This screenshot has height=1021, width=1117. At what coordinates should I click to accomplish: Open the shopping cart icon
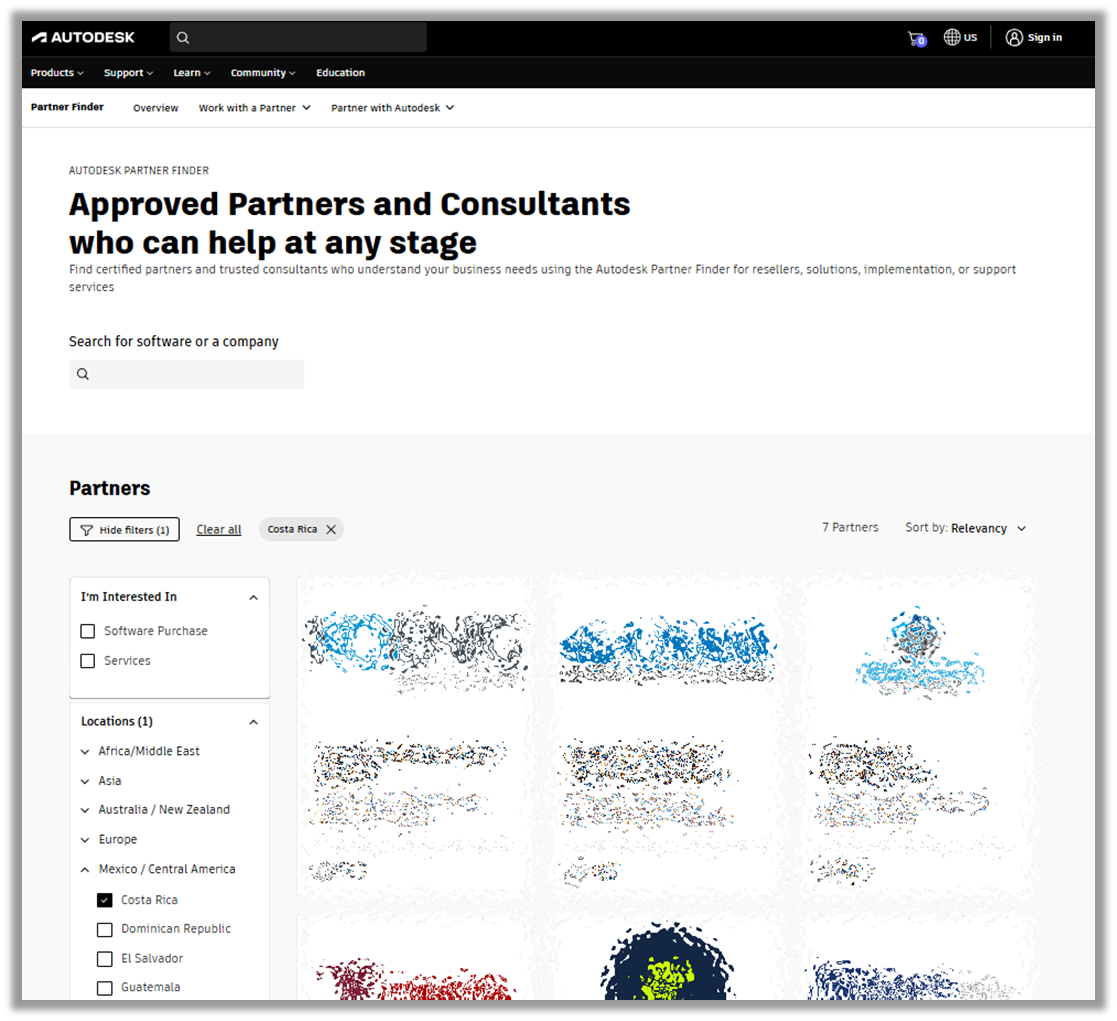(917, 38)
